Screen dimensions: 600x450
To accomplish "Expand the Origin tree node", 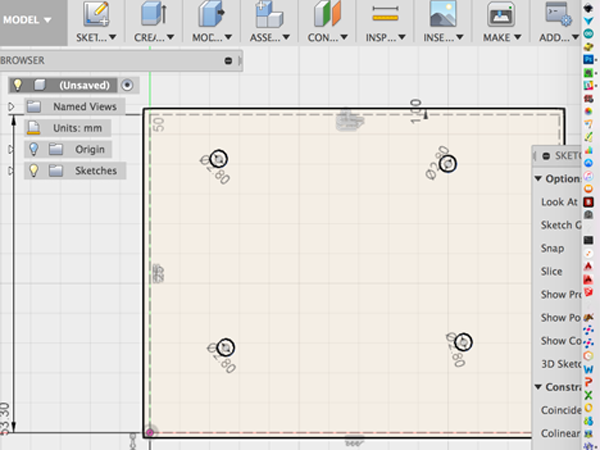I will point(11,150).
